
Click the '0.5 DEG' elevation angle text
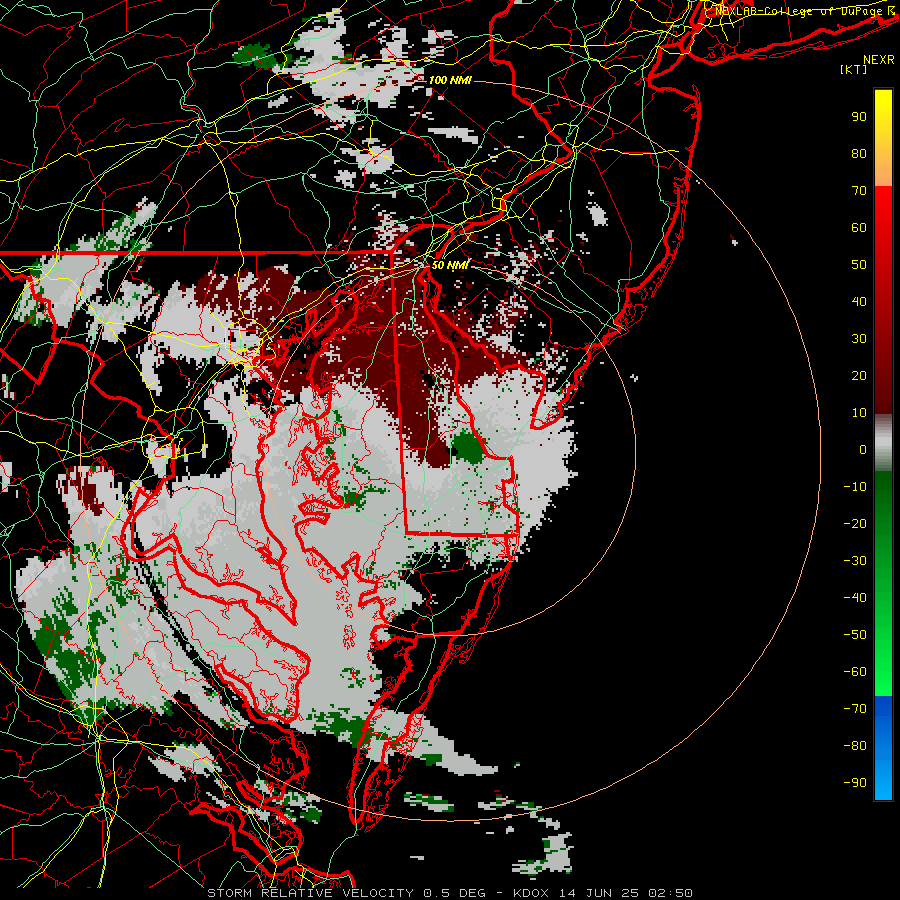click(x=454, y=893)
